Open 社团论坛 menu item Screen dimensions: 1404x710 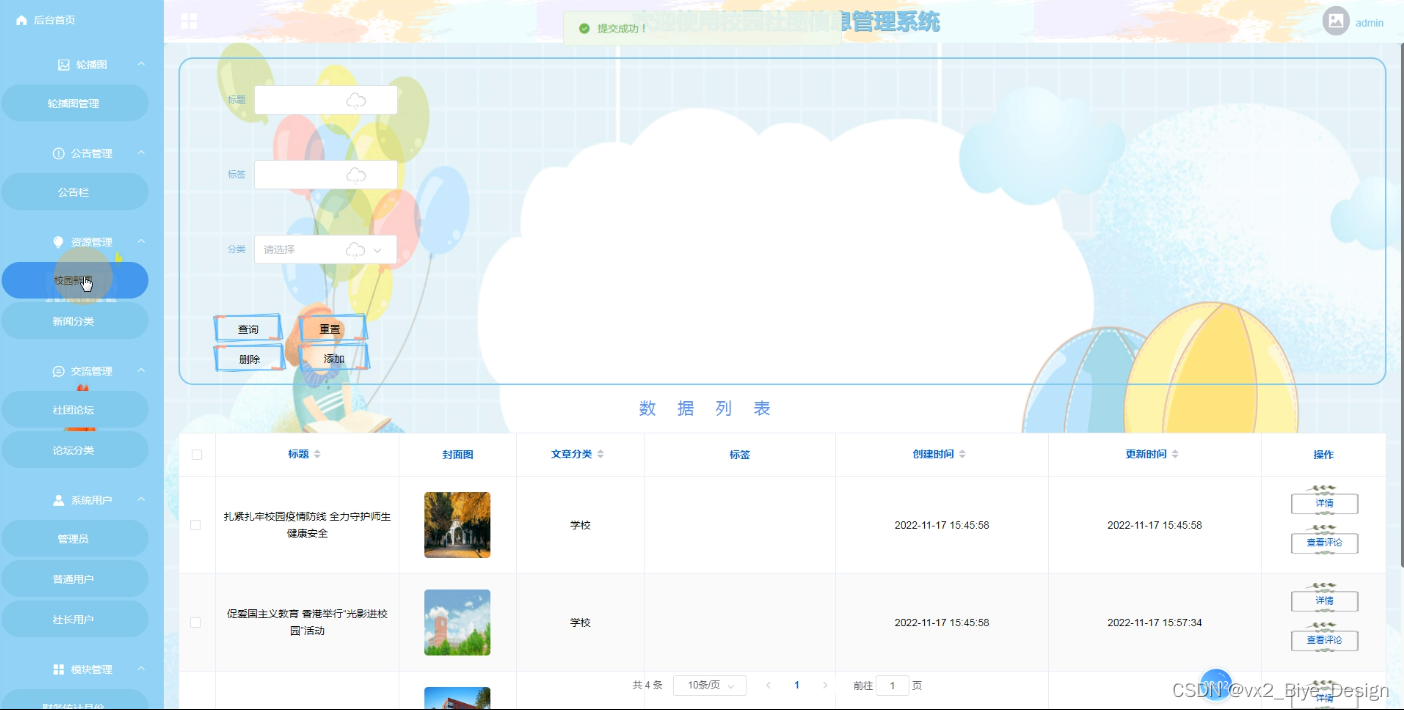pos(74,410)
